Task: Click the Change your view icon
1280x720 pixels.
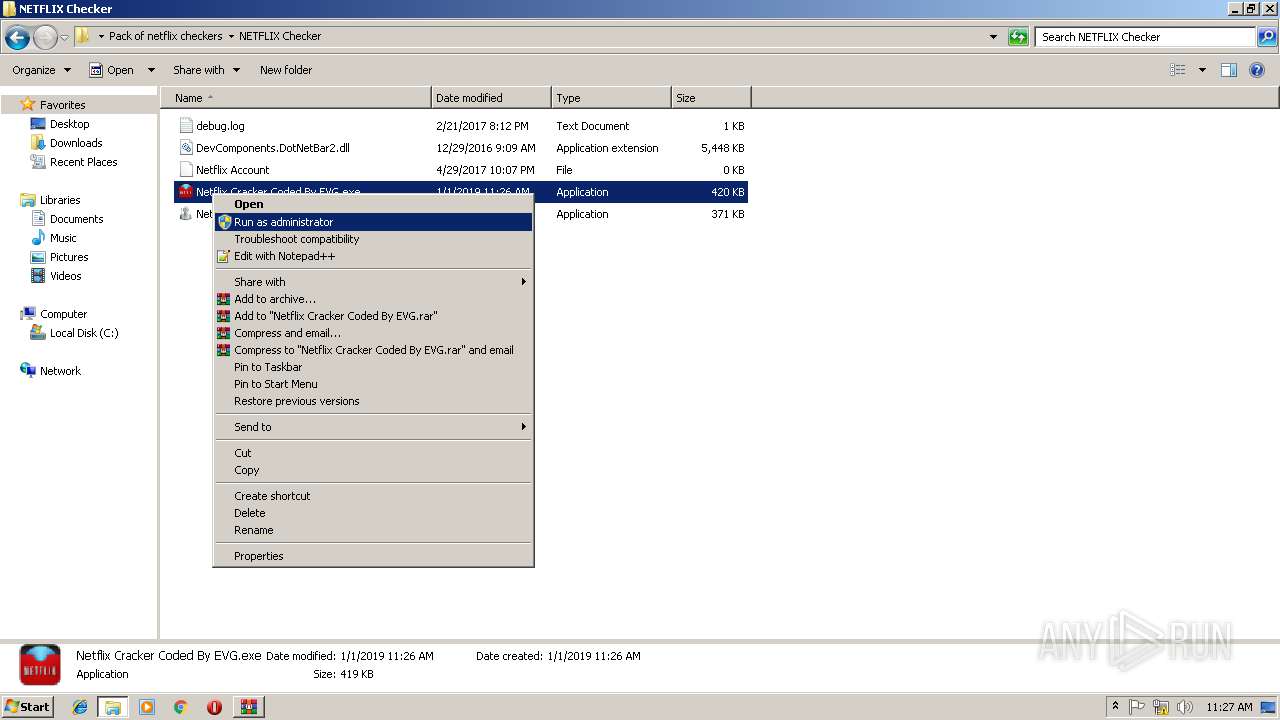Action: 1178,70
